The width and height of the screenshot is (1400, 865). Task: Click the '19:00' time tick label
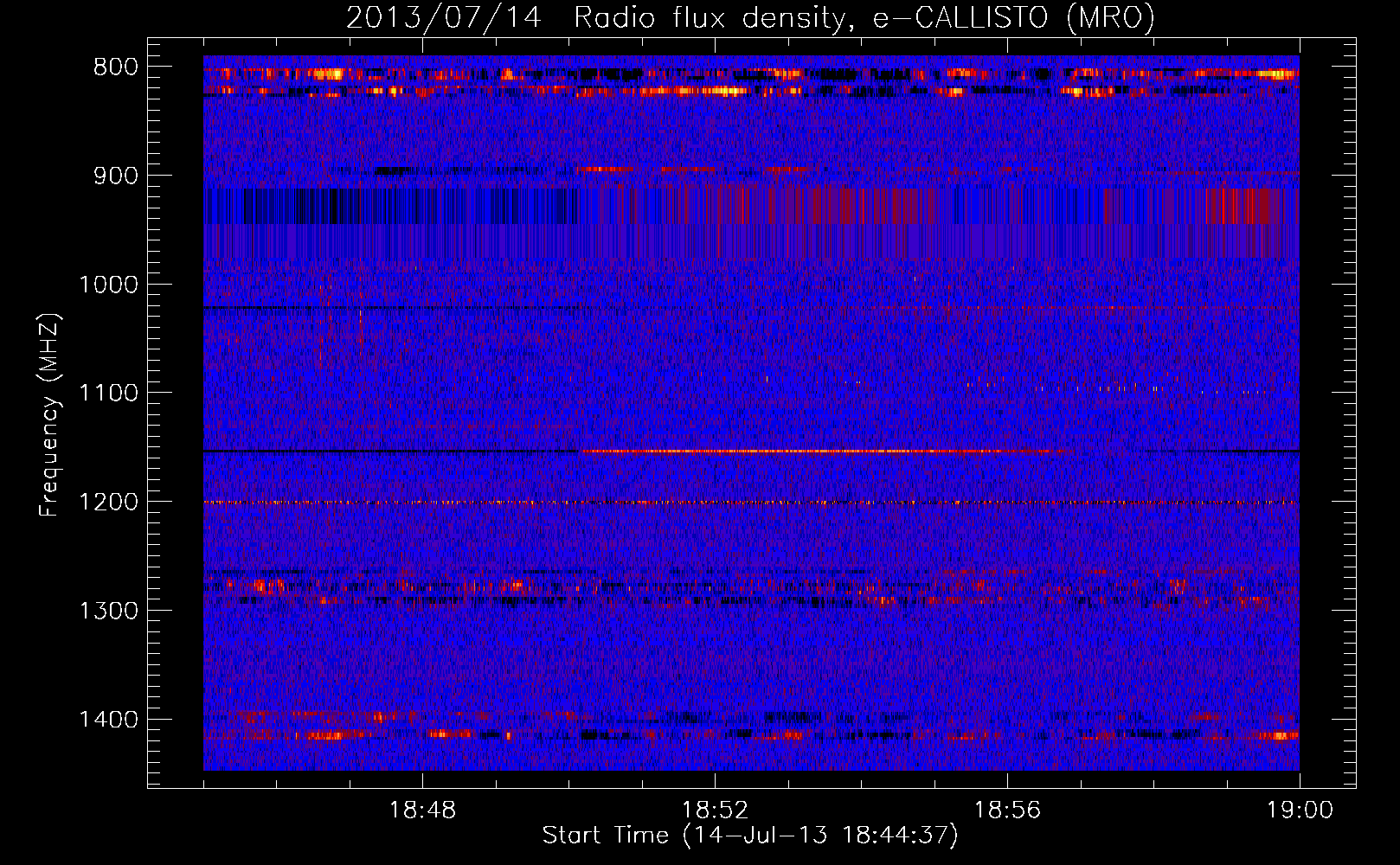[1300, 811]
